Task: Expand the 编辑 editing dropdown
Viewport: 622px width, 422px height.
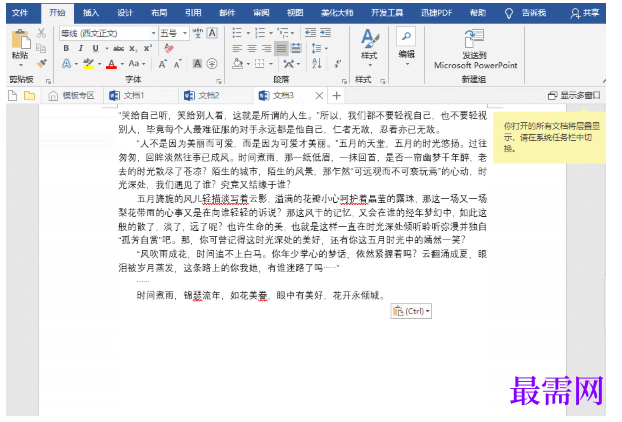Action: tap(407, 64)
